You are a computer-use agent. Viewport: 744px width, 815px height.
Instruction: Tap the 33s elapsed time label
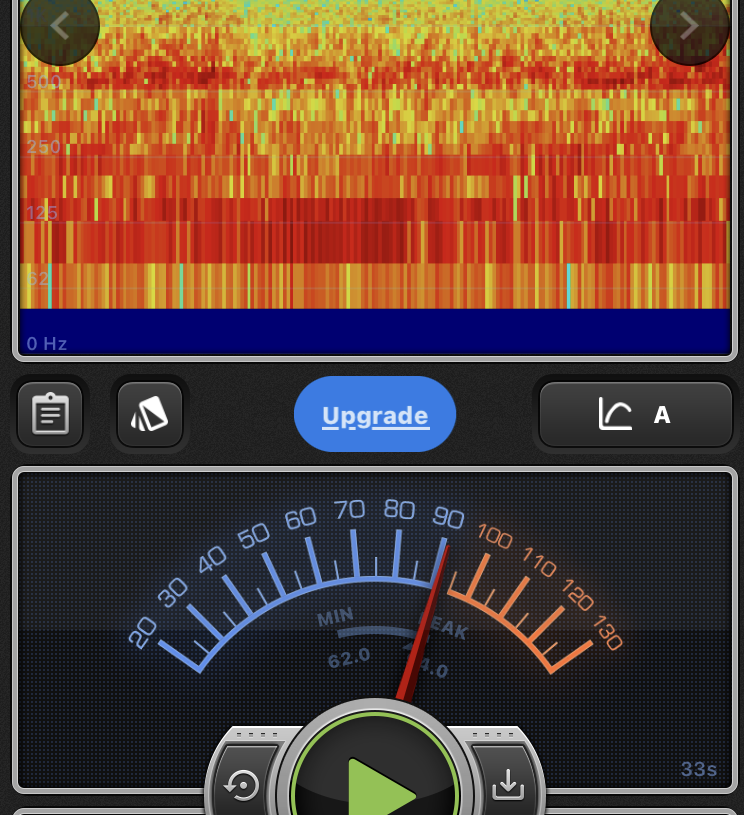click(699, 769)
